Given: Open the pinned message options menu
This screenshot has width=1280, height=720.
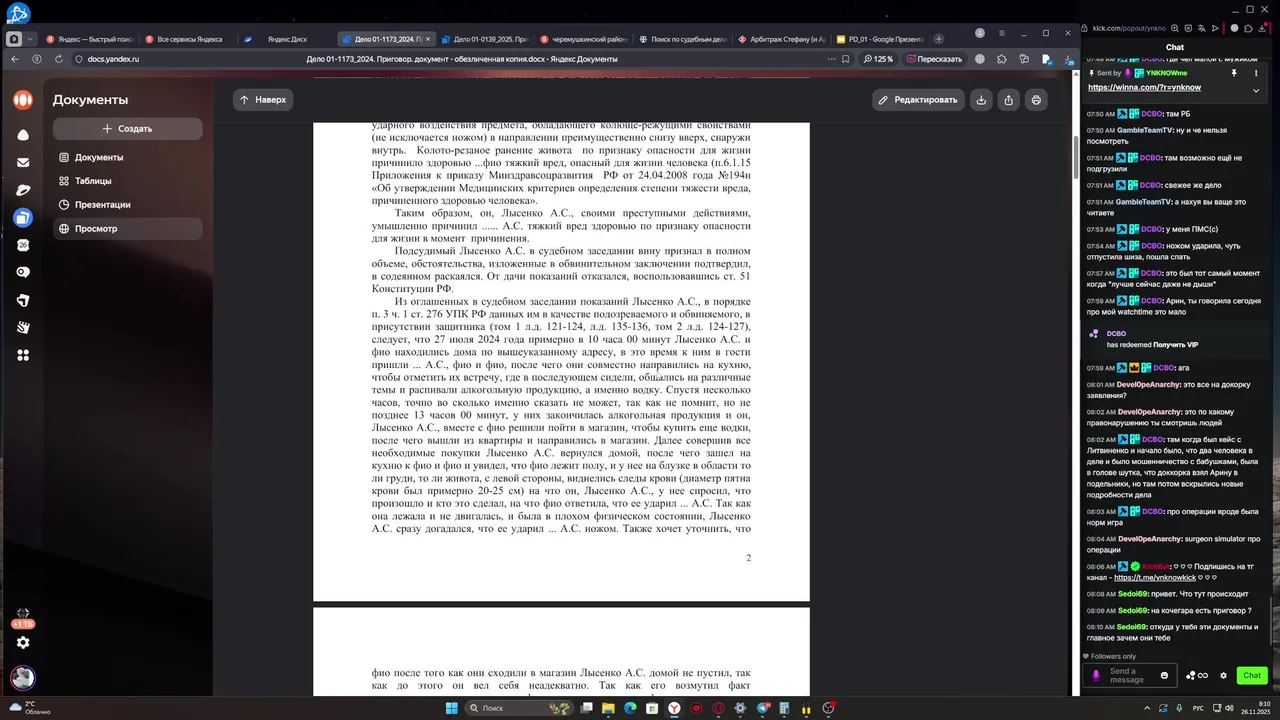Looking at the screenshot, I should tap(1256, 73).
